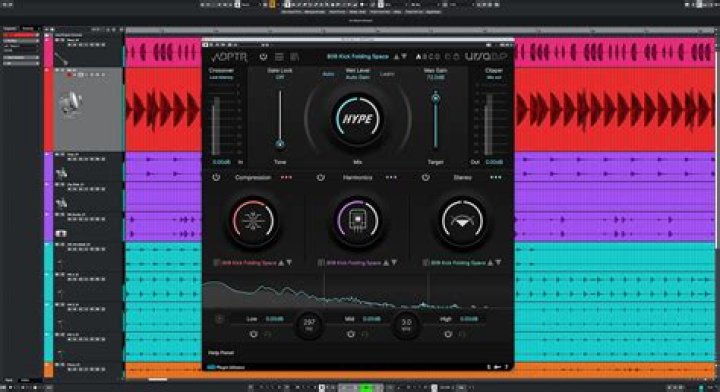The width and height of the screenshot is (720, 392).
Task: Click the large HYPE mix knob
Action: (358, 119)
